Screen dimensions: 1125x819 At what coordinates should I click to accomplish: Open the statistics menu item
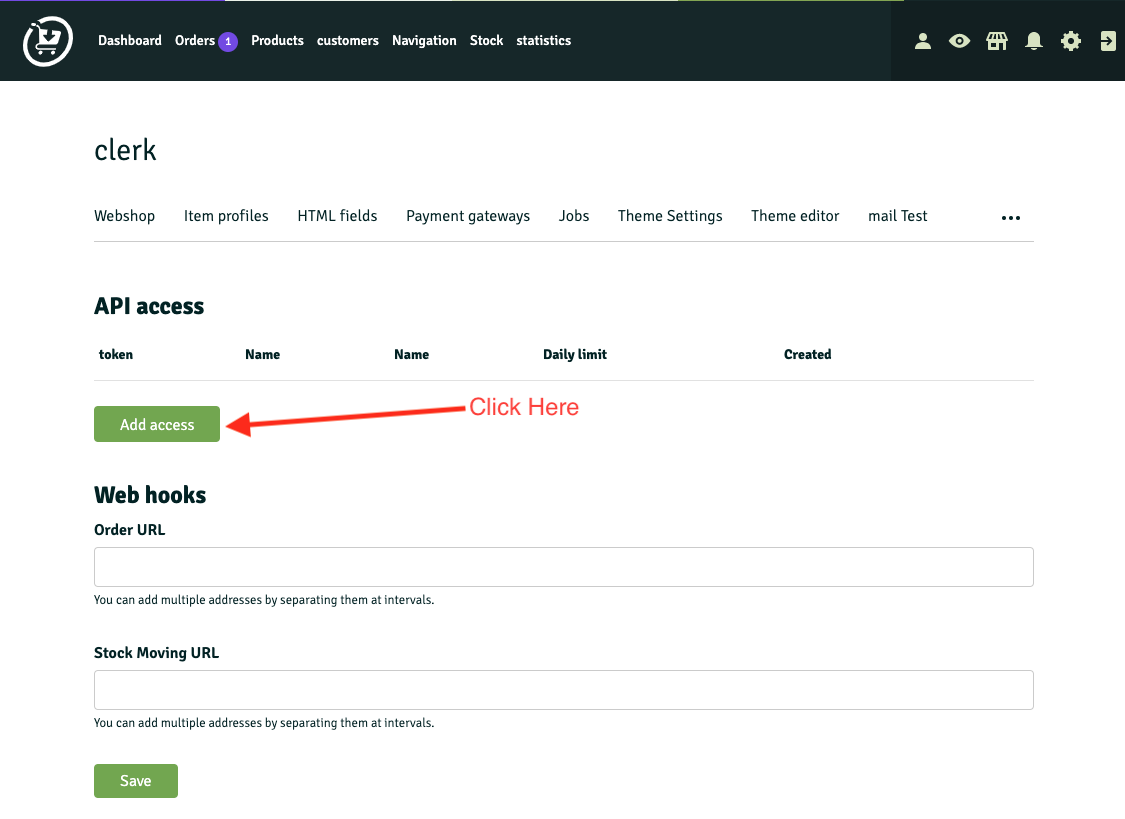click(x=544, y=41)
